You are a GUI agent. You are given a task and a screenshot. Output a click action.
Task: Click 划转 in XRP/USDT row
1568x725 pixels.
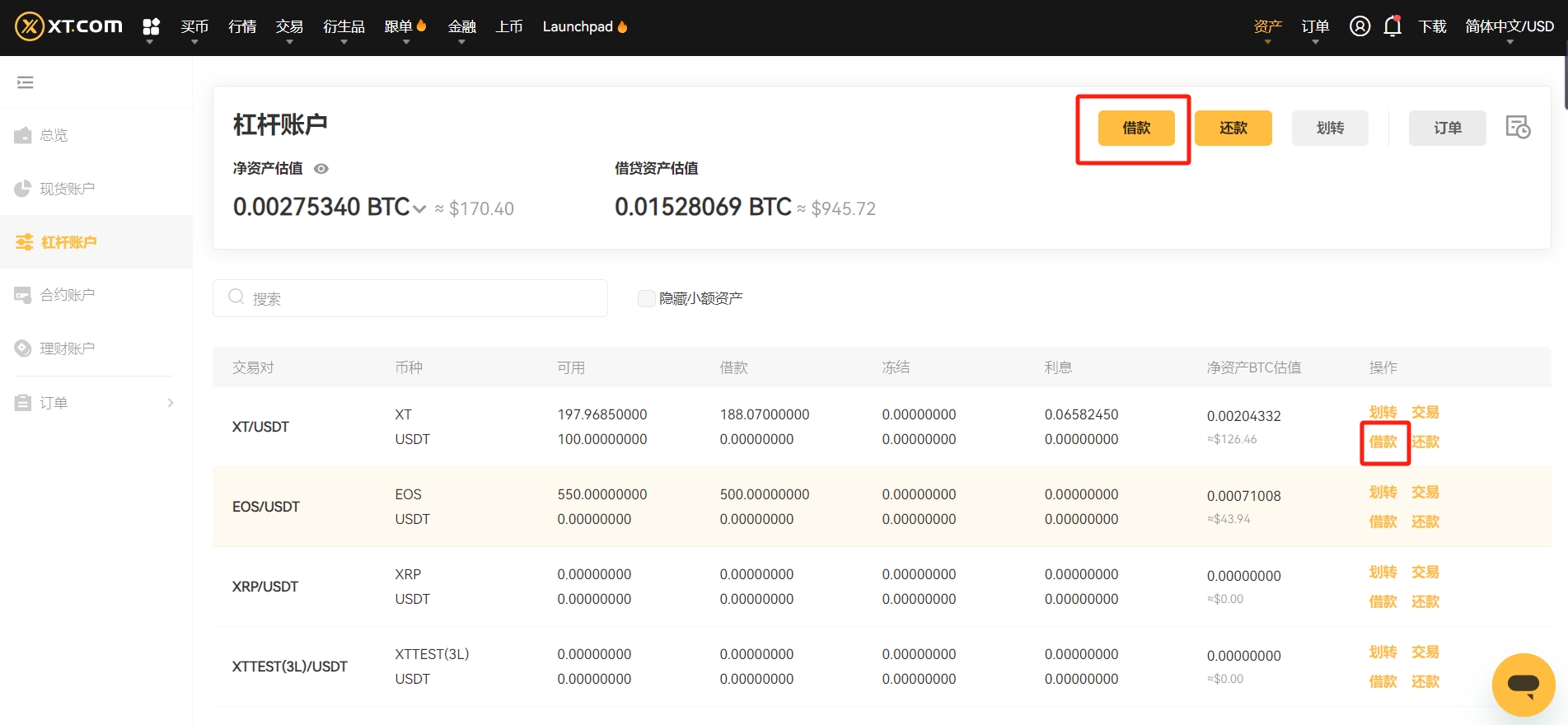tap(1383, 572)
